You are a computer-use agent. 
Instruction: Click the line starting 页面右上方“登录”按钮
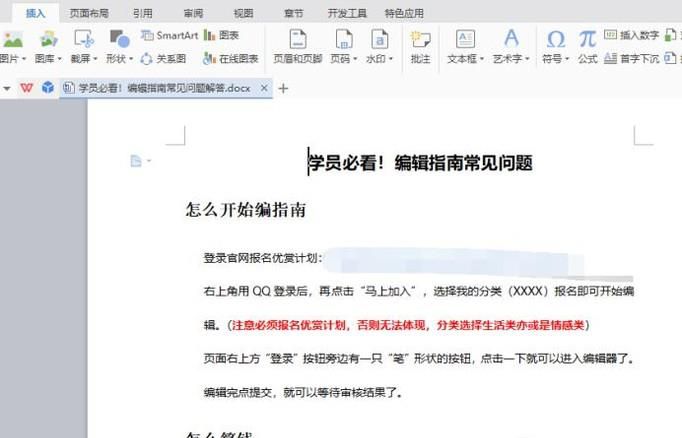tap(418, 359)
